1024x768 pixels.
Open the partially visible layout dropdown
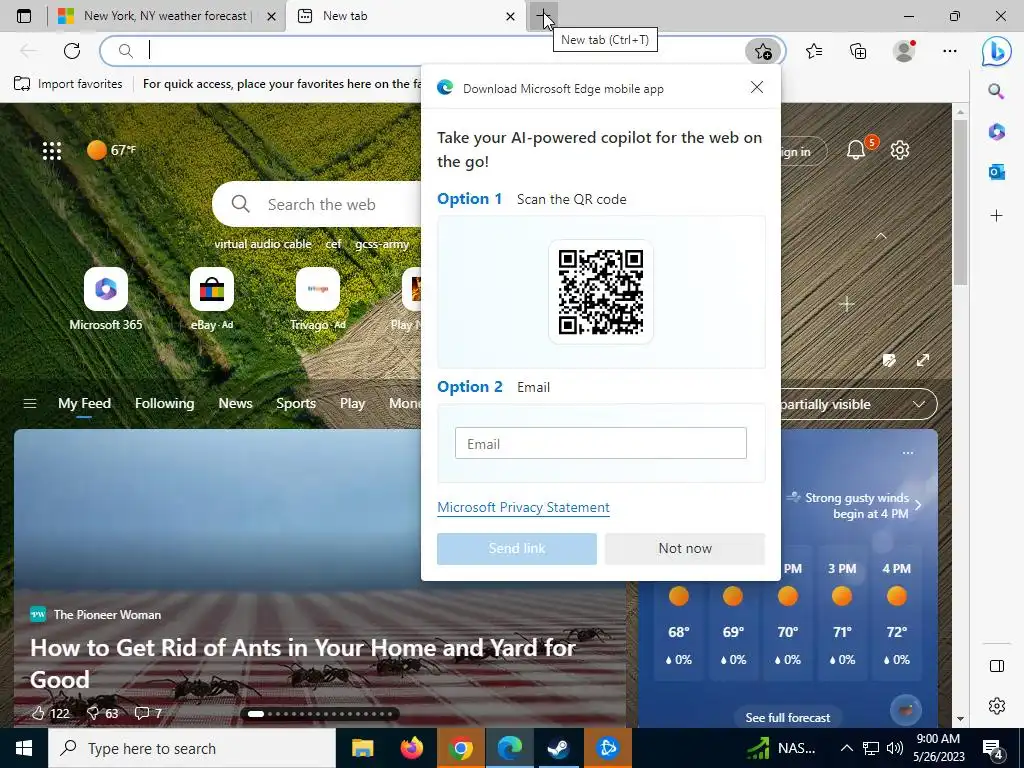coord(859,404)
